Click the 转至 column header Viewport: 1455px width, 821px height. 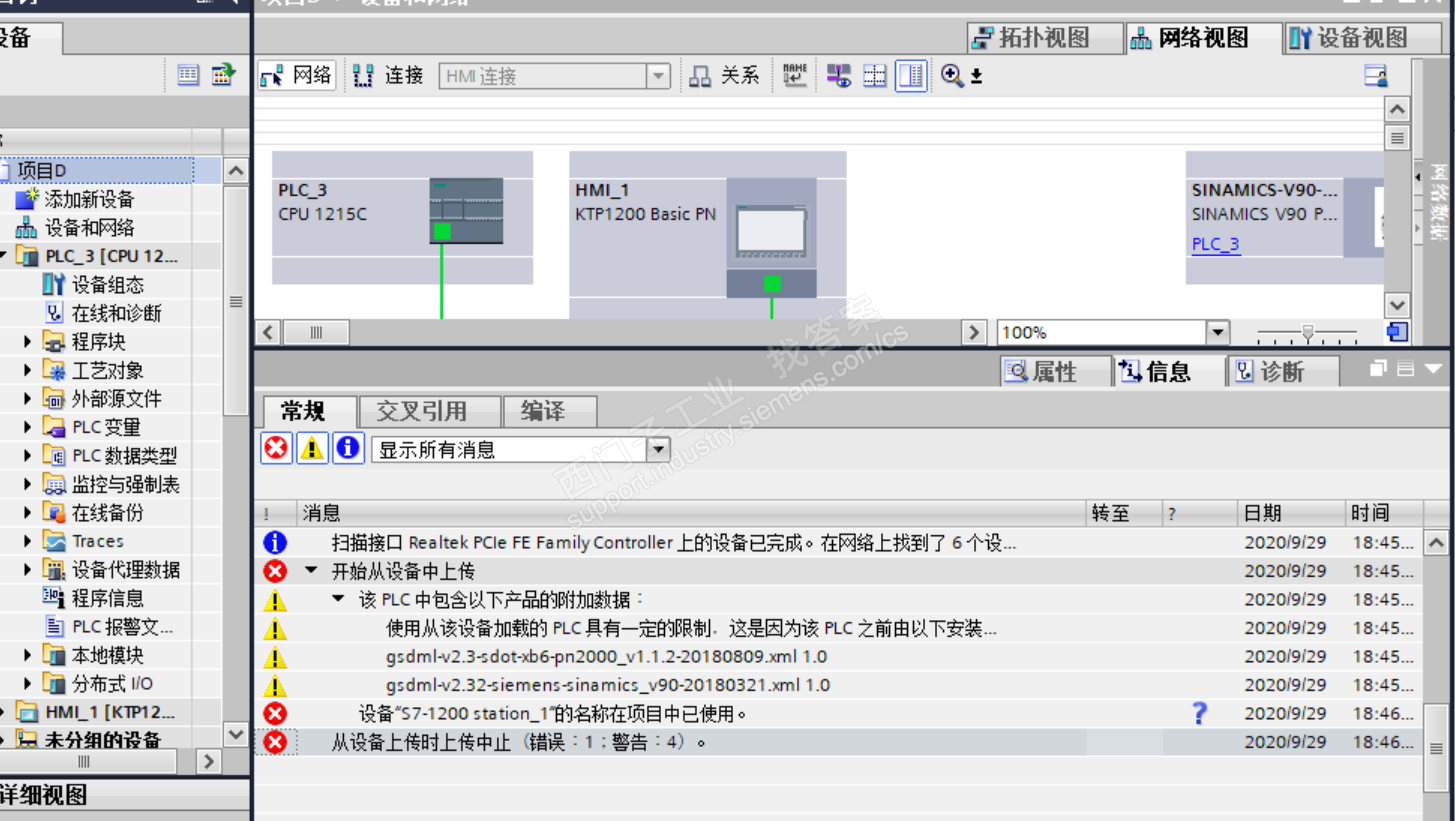click(1124, 513)
